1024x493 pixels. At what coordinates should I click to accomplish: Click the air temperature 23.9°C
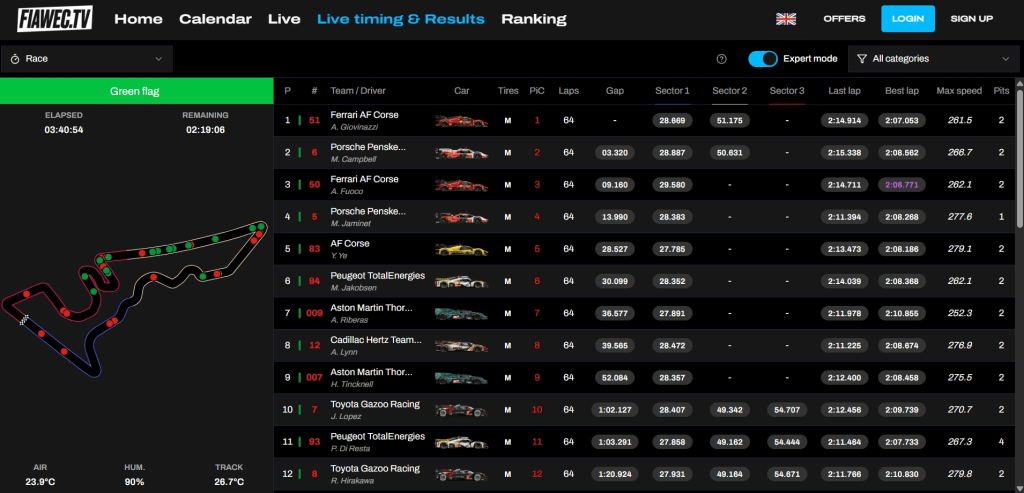[40, 482]
